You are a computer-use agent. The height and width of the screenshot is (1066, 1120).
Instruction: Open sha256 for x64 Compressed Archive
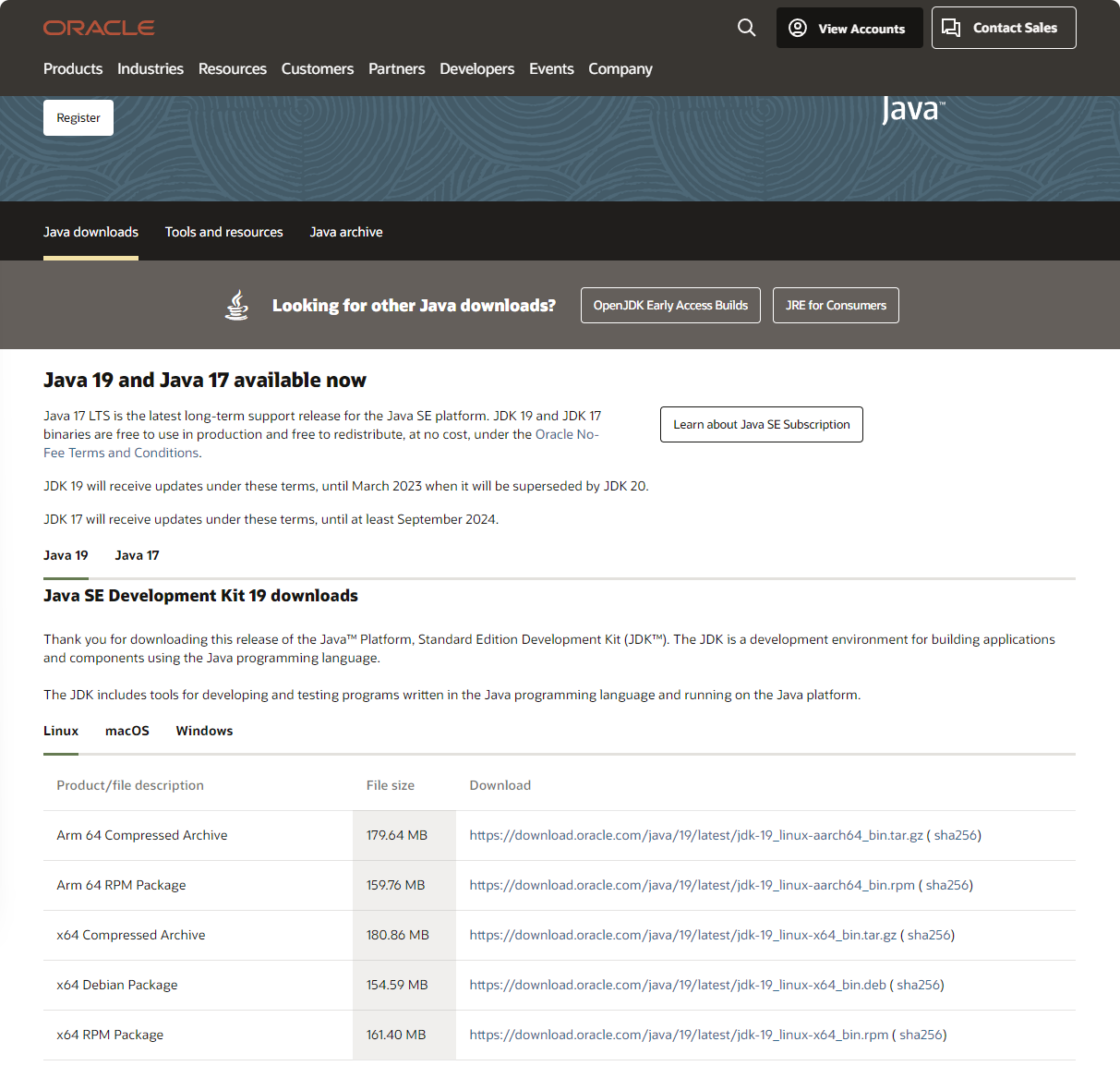click(929, 935)
